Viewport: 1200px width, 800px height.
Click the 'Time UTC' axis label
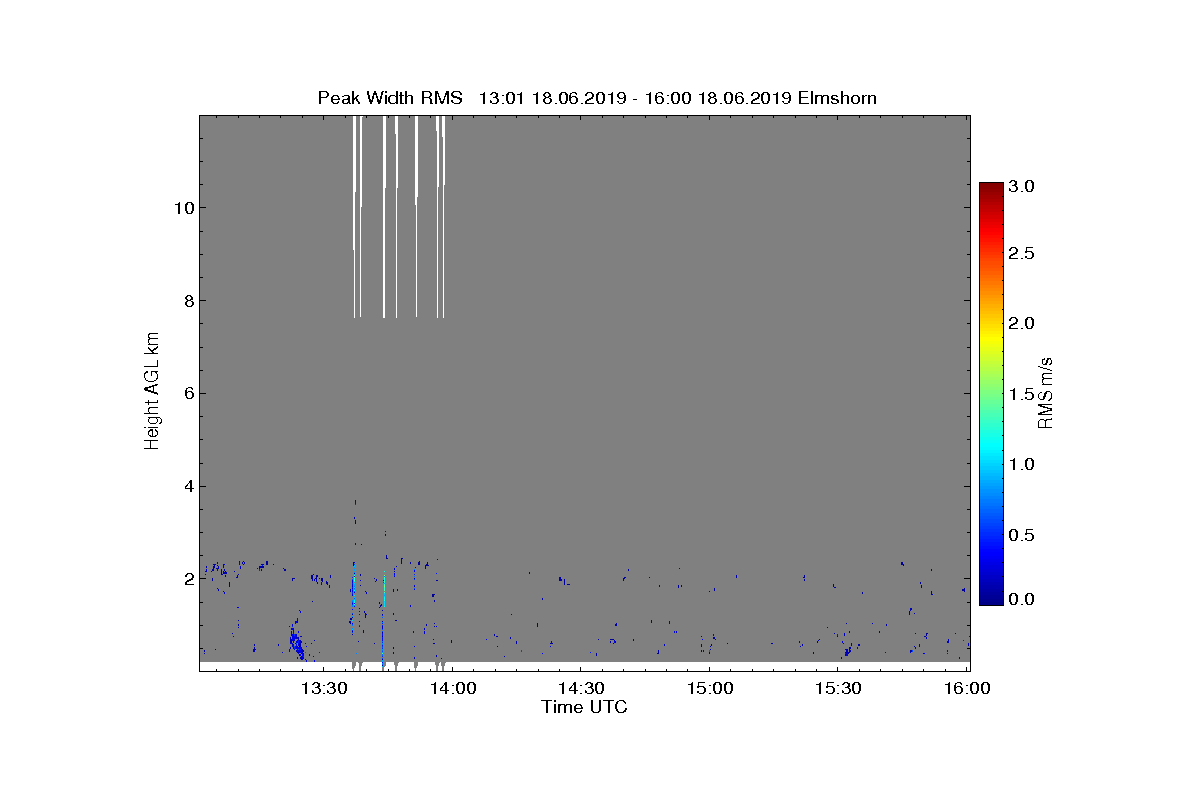coord(584,707)
